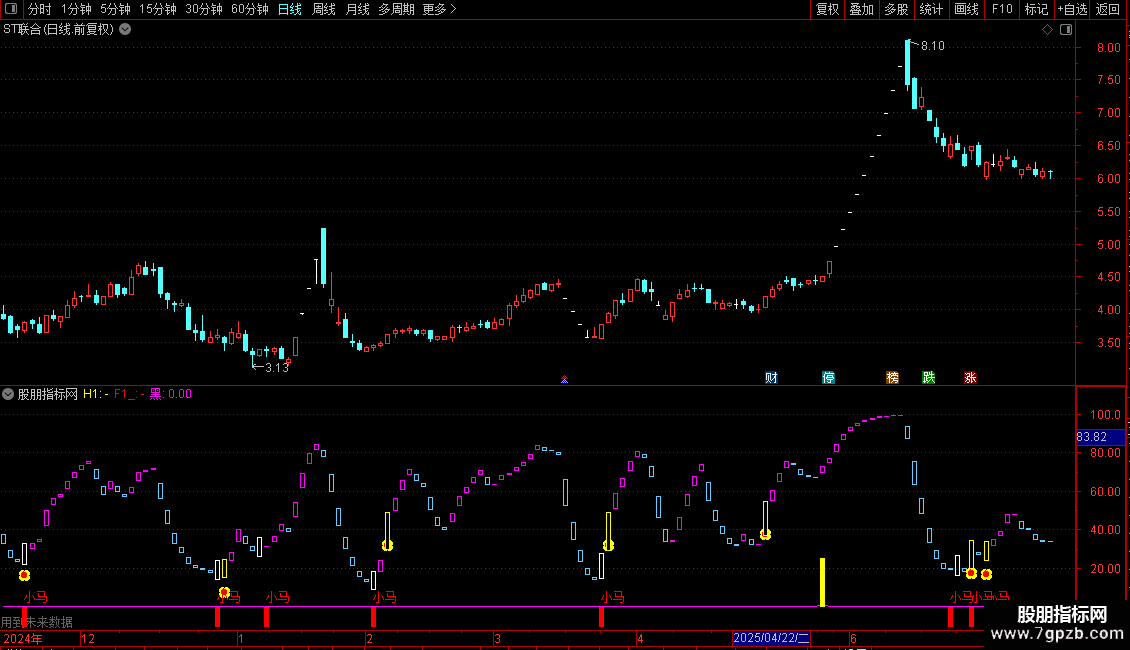This screenshot has height=650, width=1130.
Task: Switch to 分时 intraday view
Action: [40, 9]
